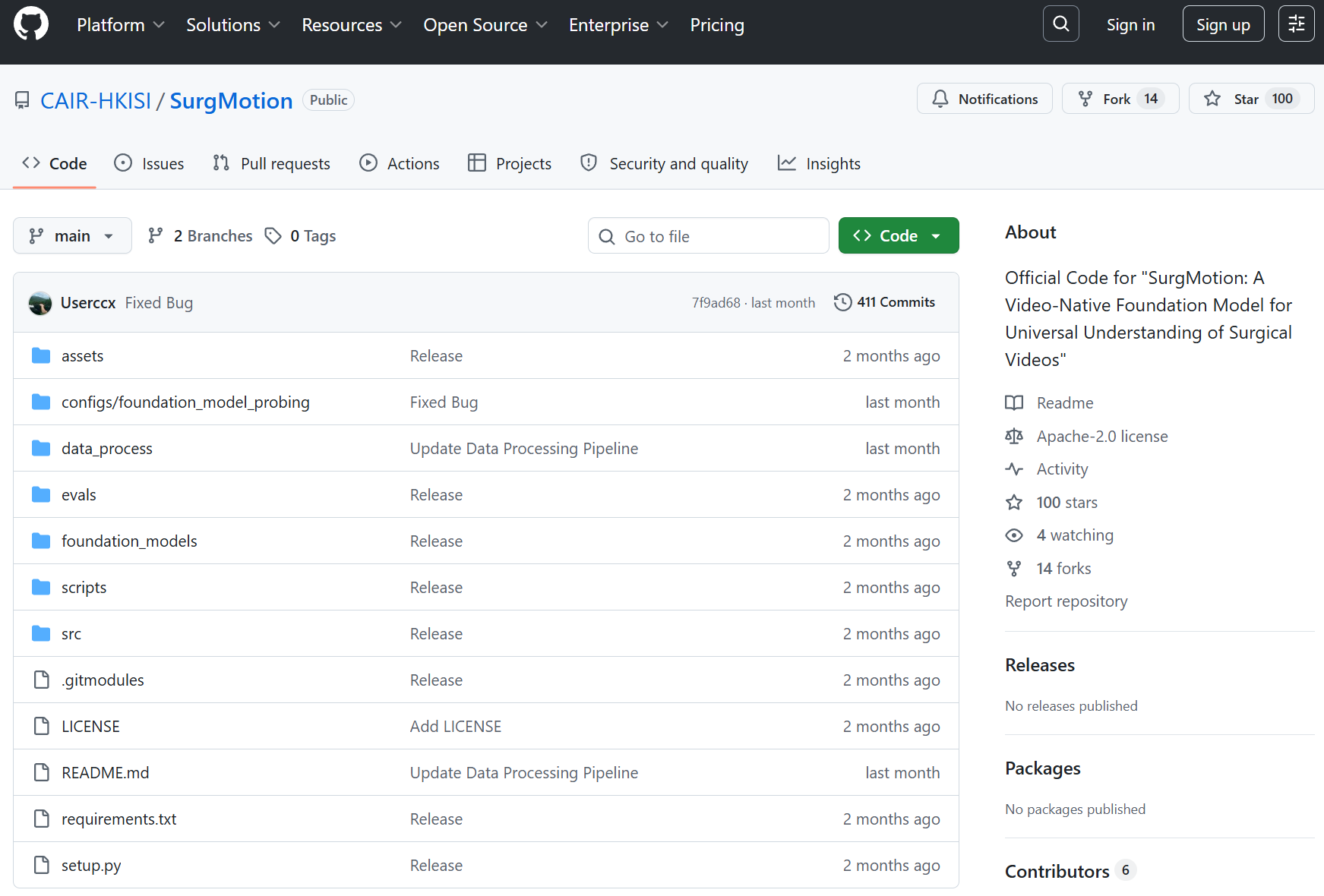Star the SurgMotion repository
The image size is (1324, 896).
[x=1252, y=99]
